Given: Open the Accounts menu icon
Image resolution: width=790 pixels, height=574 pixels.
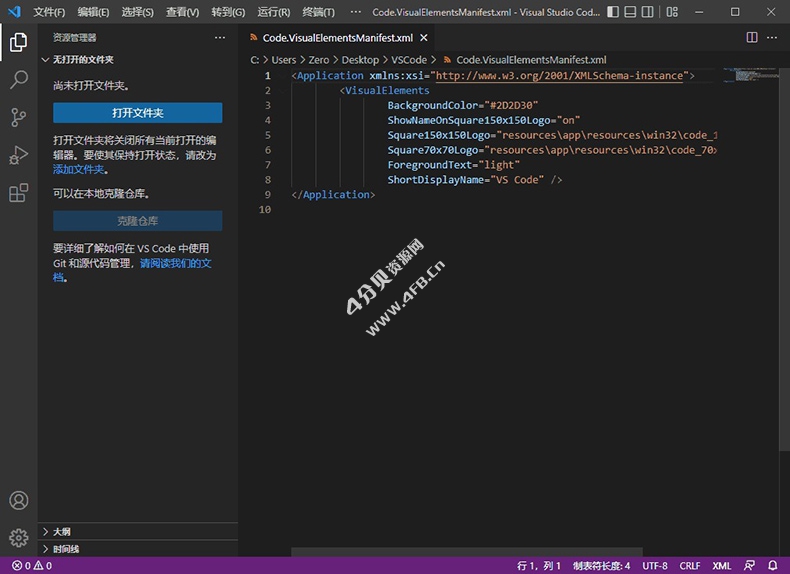Looking at the screenshot, I should coord(19,500).
